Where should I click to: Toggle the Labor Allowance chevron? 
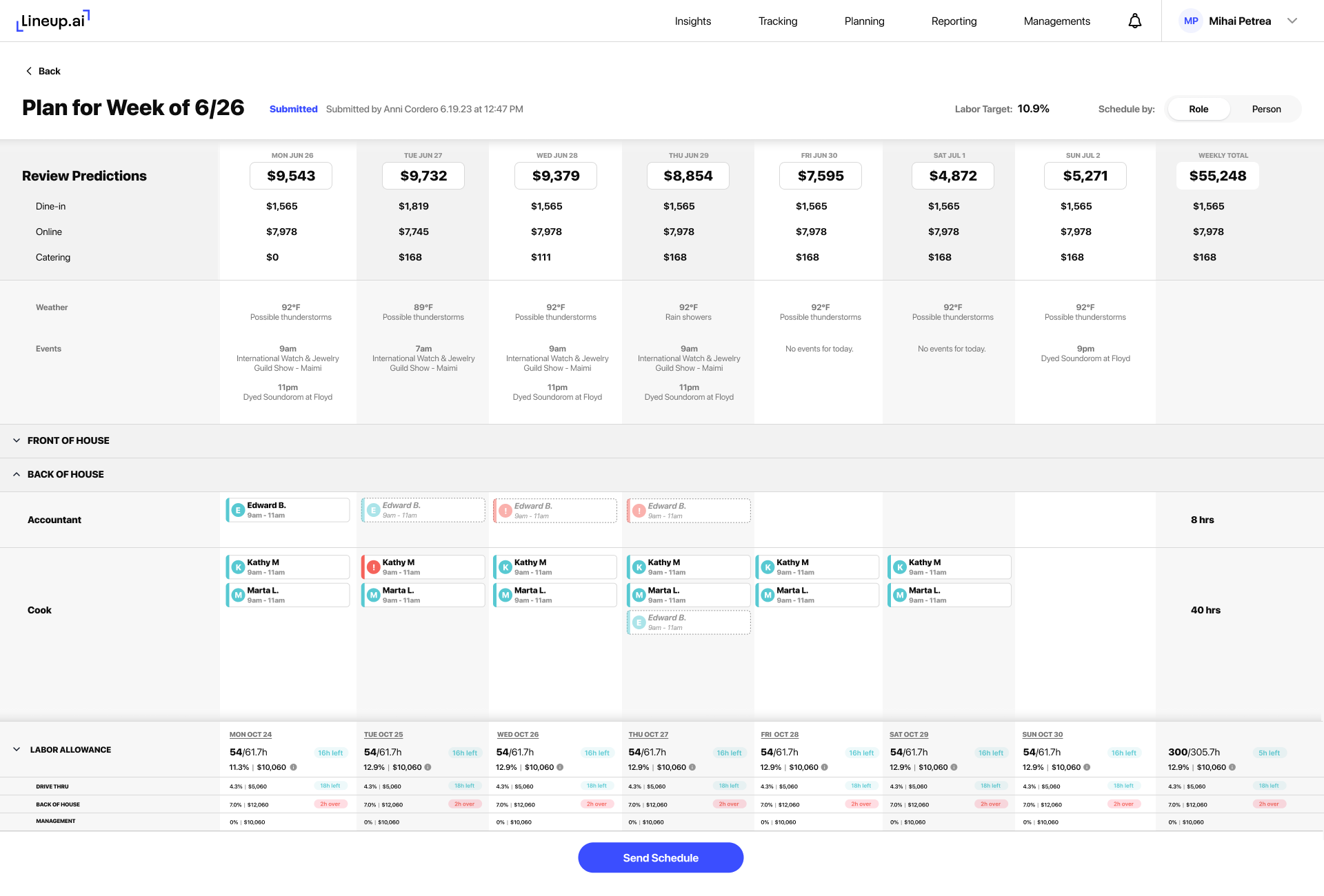point(17,750)
